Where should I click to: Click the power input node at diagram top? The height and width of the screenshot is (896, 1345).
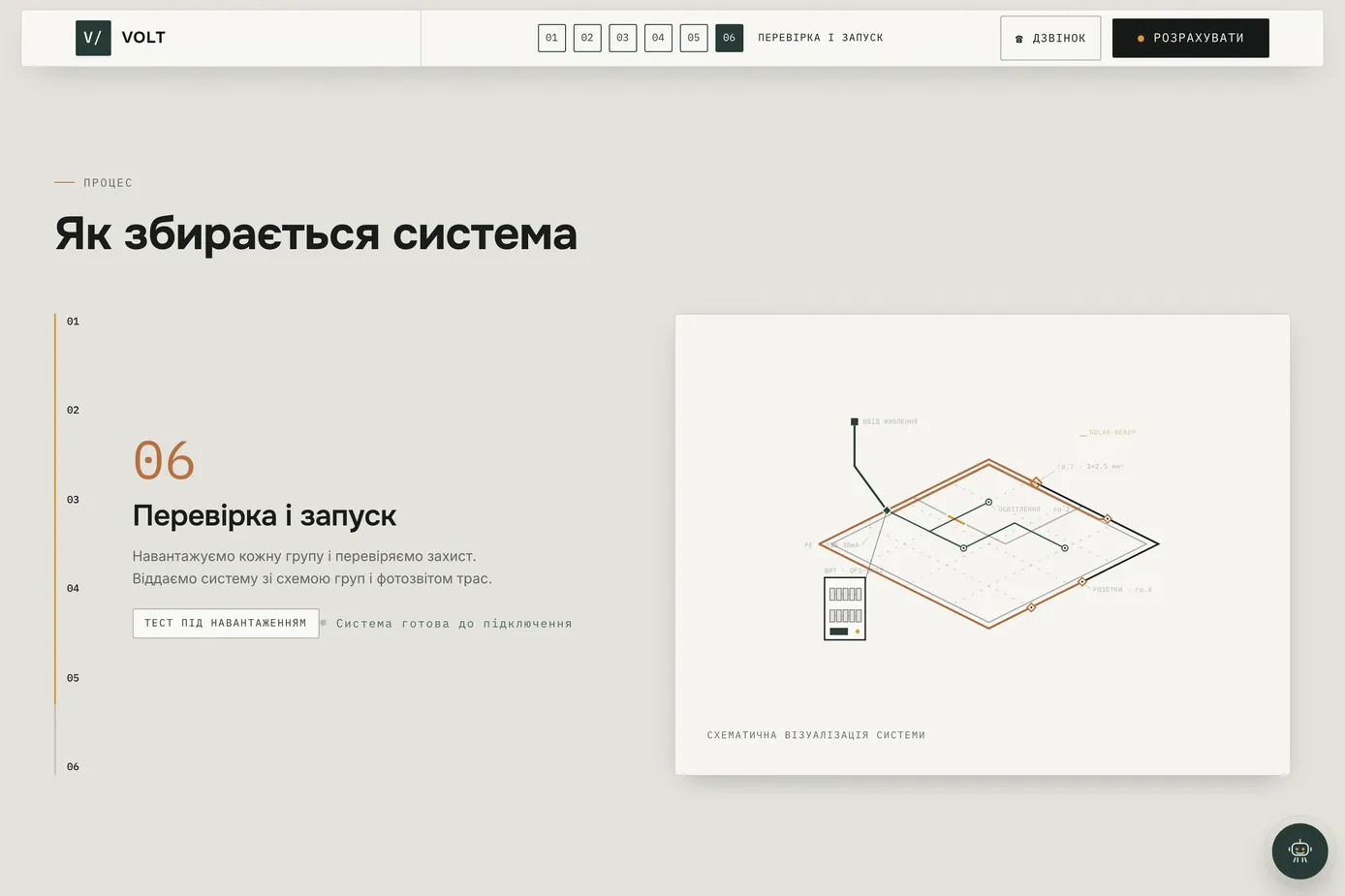click(x=855, y=421)
